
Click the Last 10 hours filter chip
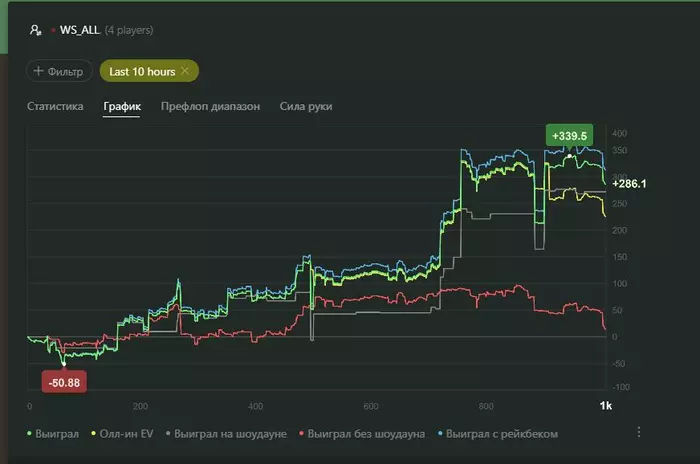[149, 71]
